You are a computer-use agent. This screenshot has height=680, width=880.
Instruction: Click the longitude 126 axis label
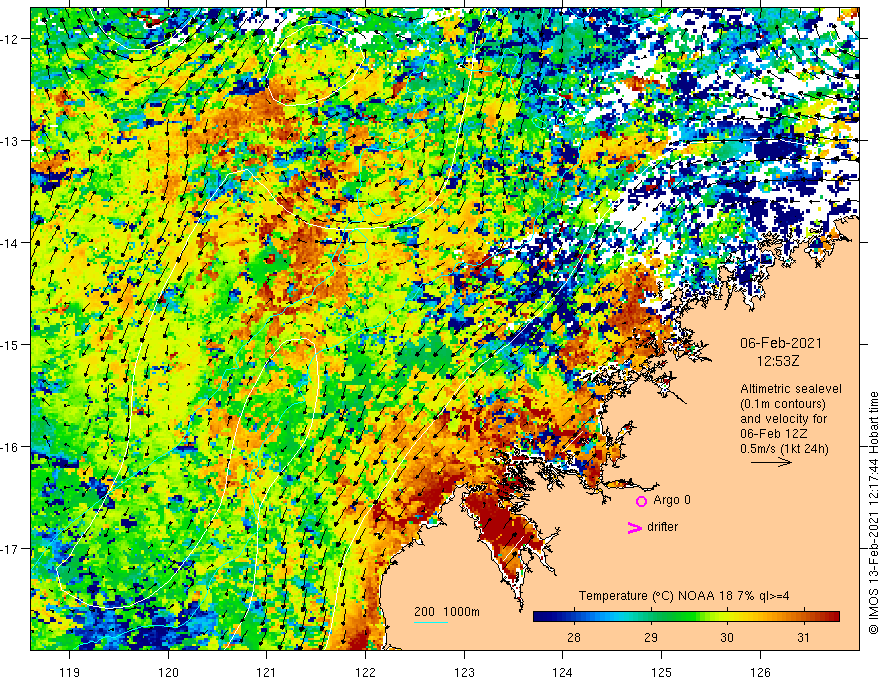760,672
